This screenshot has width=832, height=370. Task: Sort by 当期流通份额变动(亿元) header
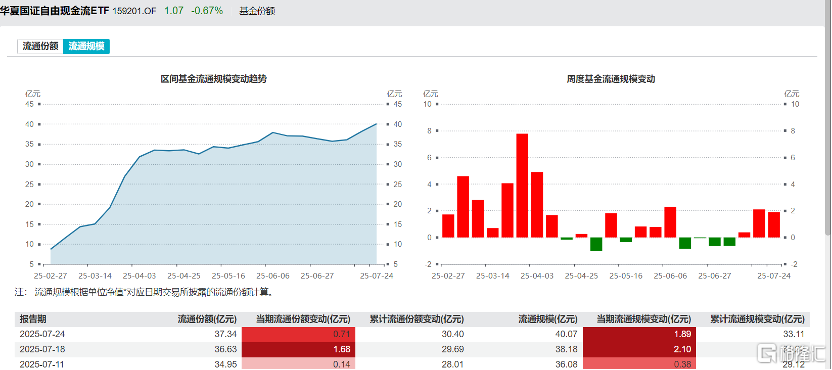pos(304,319)
